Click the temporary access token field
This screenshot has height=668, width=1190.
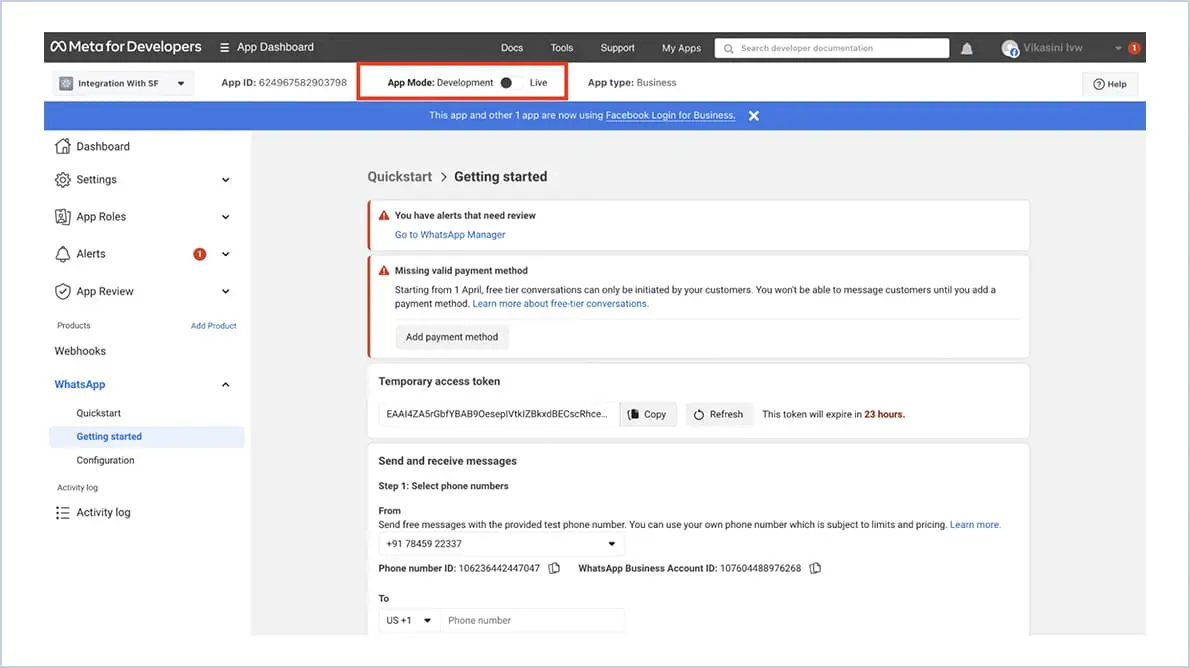pyautogui.click(x=498, y=414)
